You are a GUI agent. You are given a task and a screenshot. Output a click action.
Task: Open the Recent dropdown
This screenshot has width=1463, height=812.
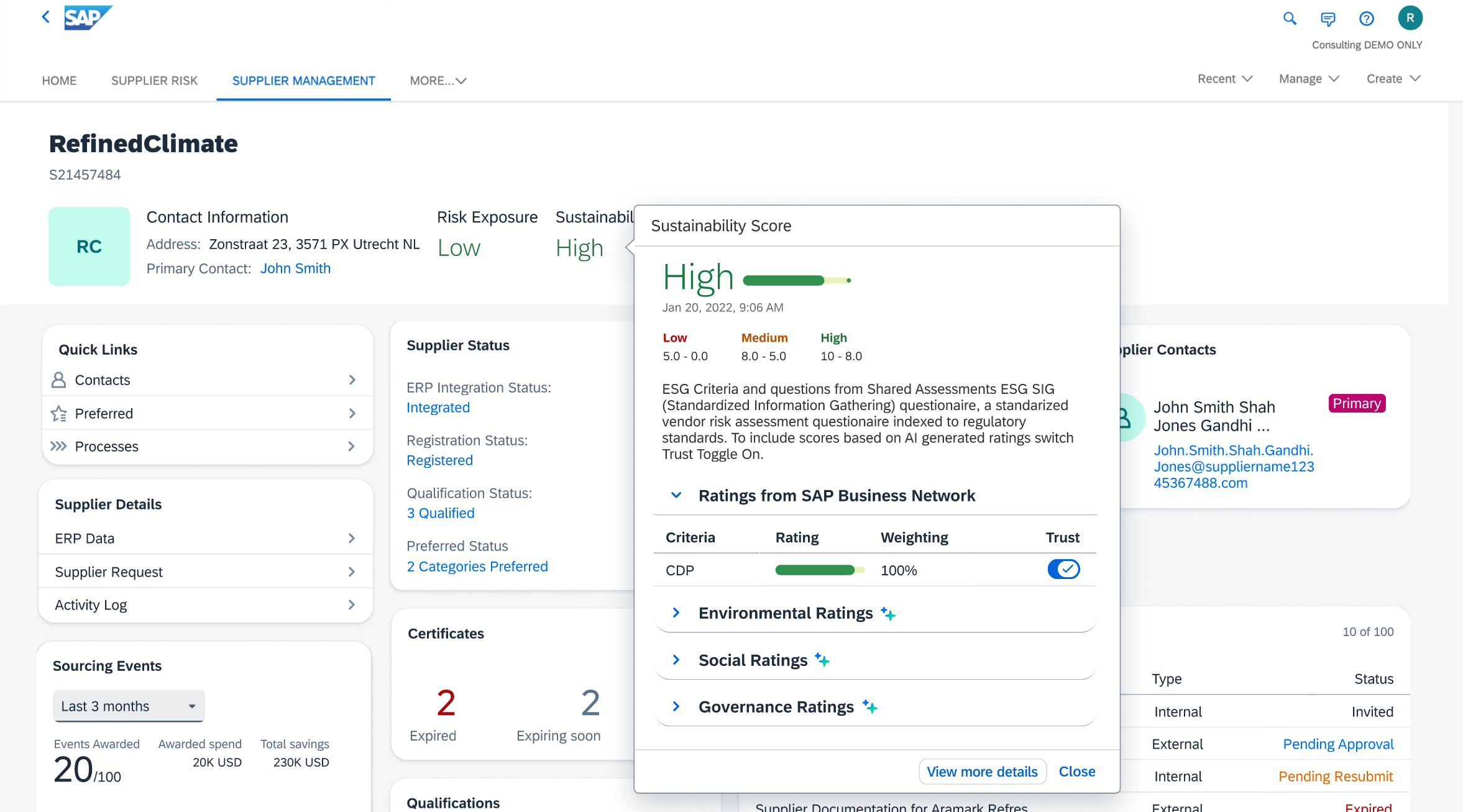pyautogui.click(x=1224, y=79)
